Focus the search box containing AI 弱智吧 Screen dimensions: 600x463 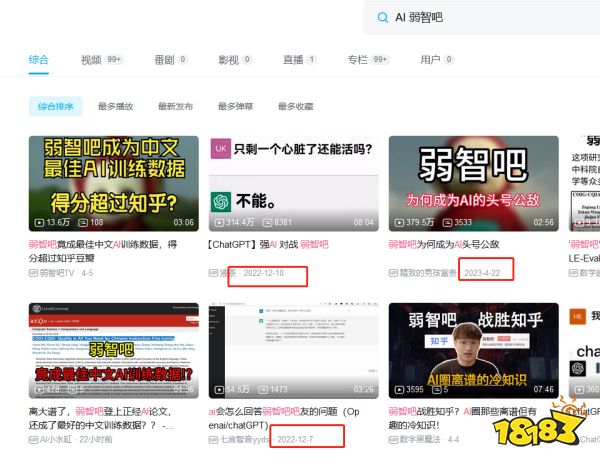point(482,17)
